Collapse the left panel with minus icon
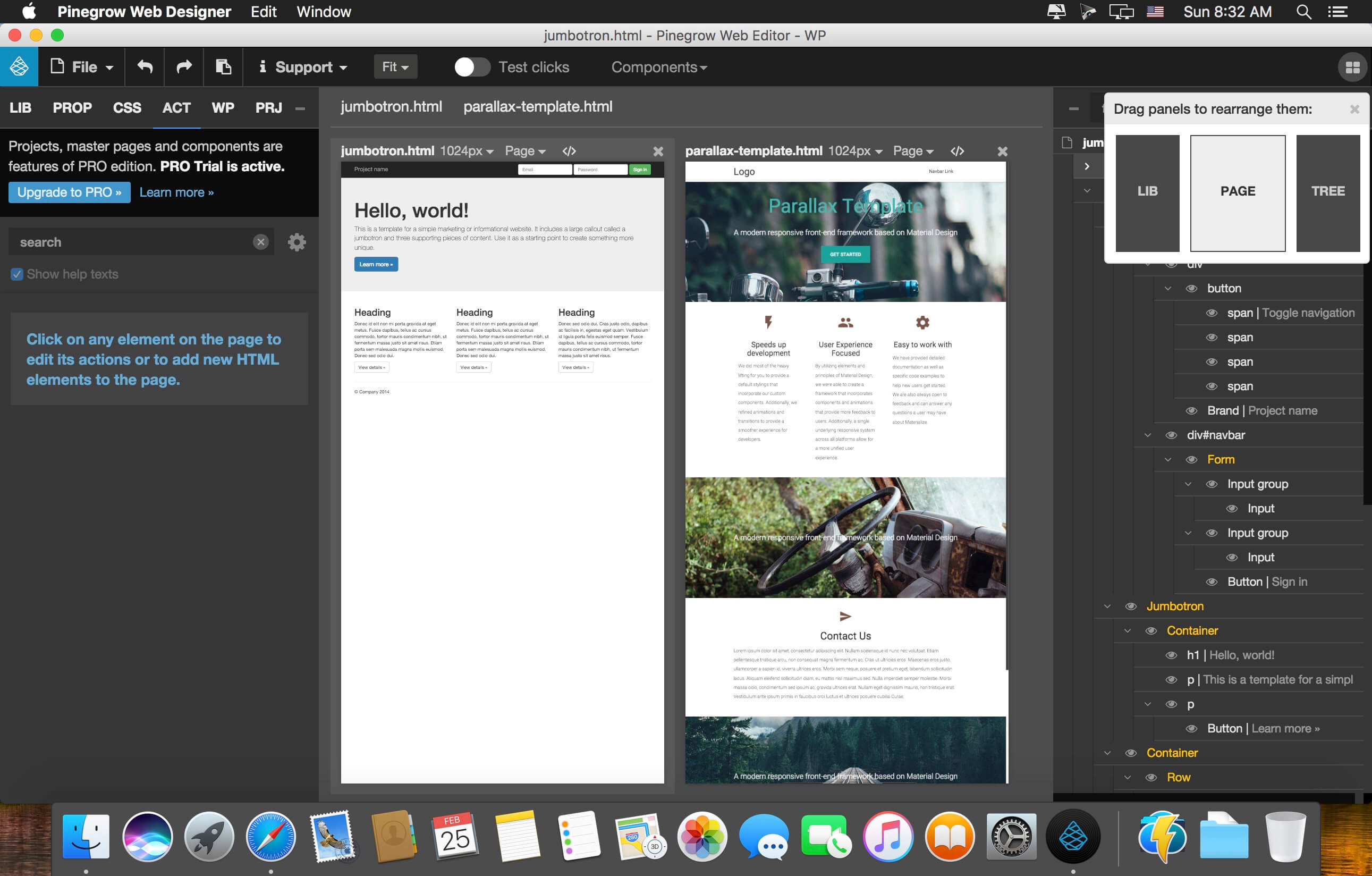The image size is (1372, 876). pyautogui.click(x=300, y=108)
